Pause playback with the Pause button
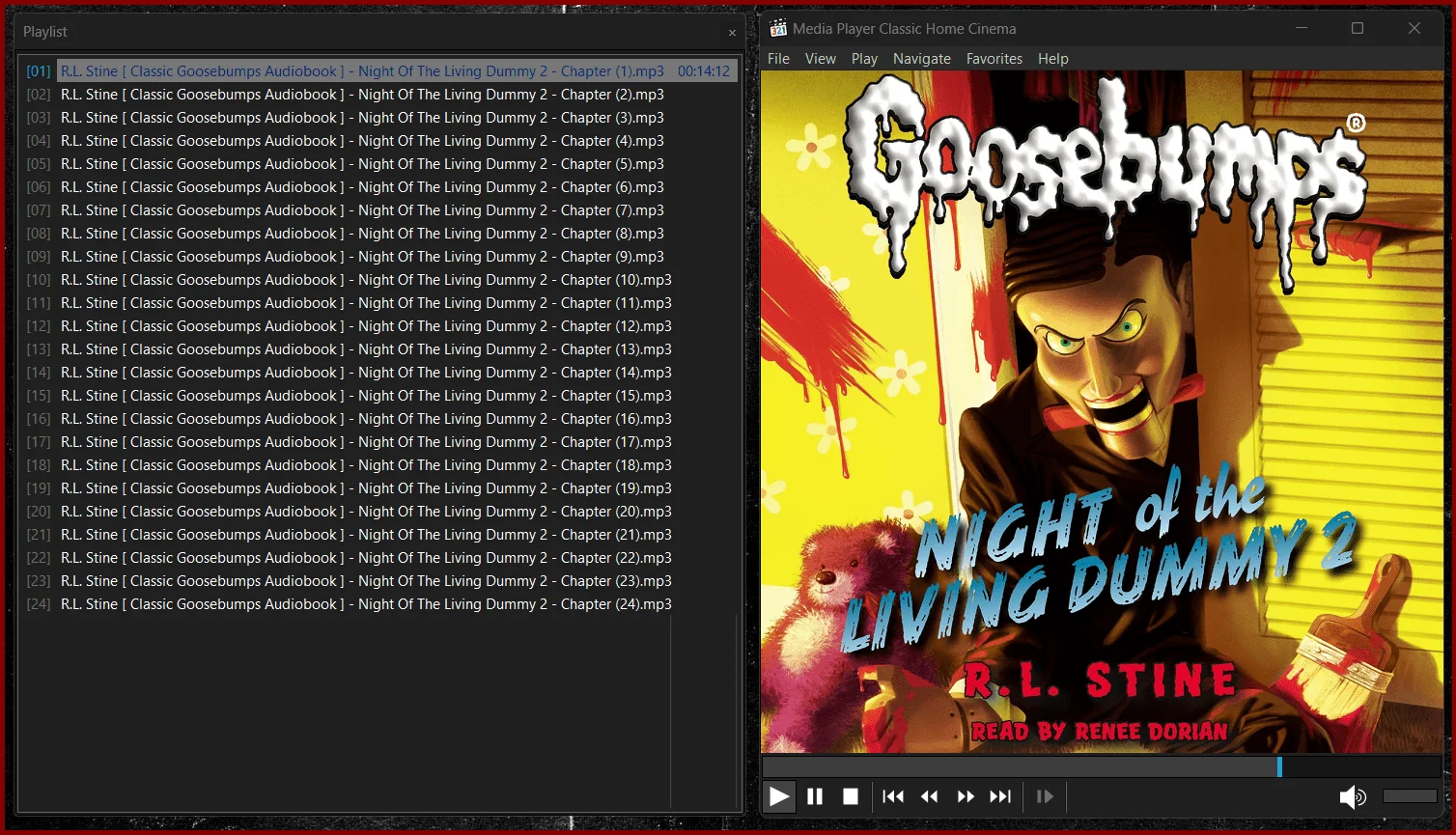Viewport: 1456px width, 835px height. coord(815,796)
